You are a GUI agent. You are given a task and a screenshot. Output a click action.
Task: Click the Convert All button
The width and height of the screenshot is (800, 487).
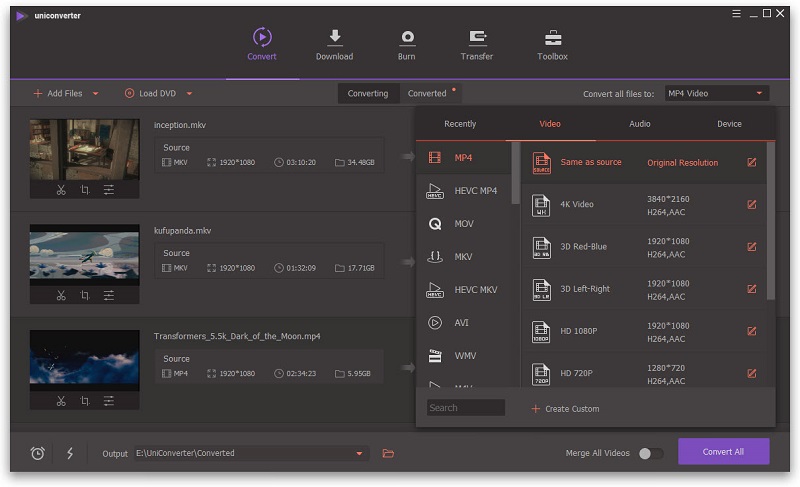pyautogui.click(x=723, y=451)
